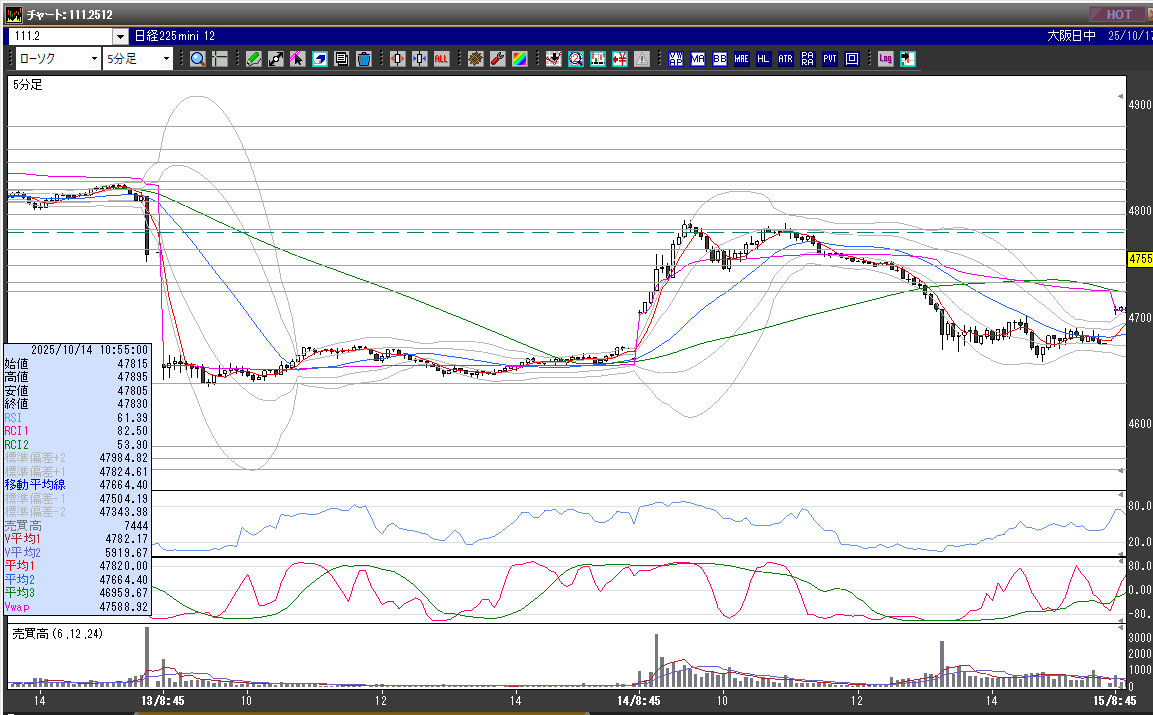The image size is (1153, 715).
Task: Open settings with the wrench icon
Action: [x=497, y=59]
